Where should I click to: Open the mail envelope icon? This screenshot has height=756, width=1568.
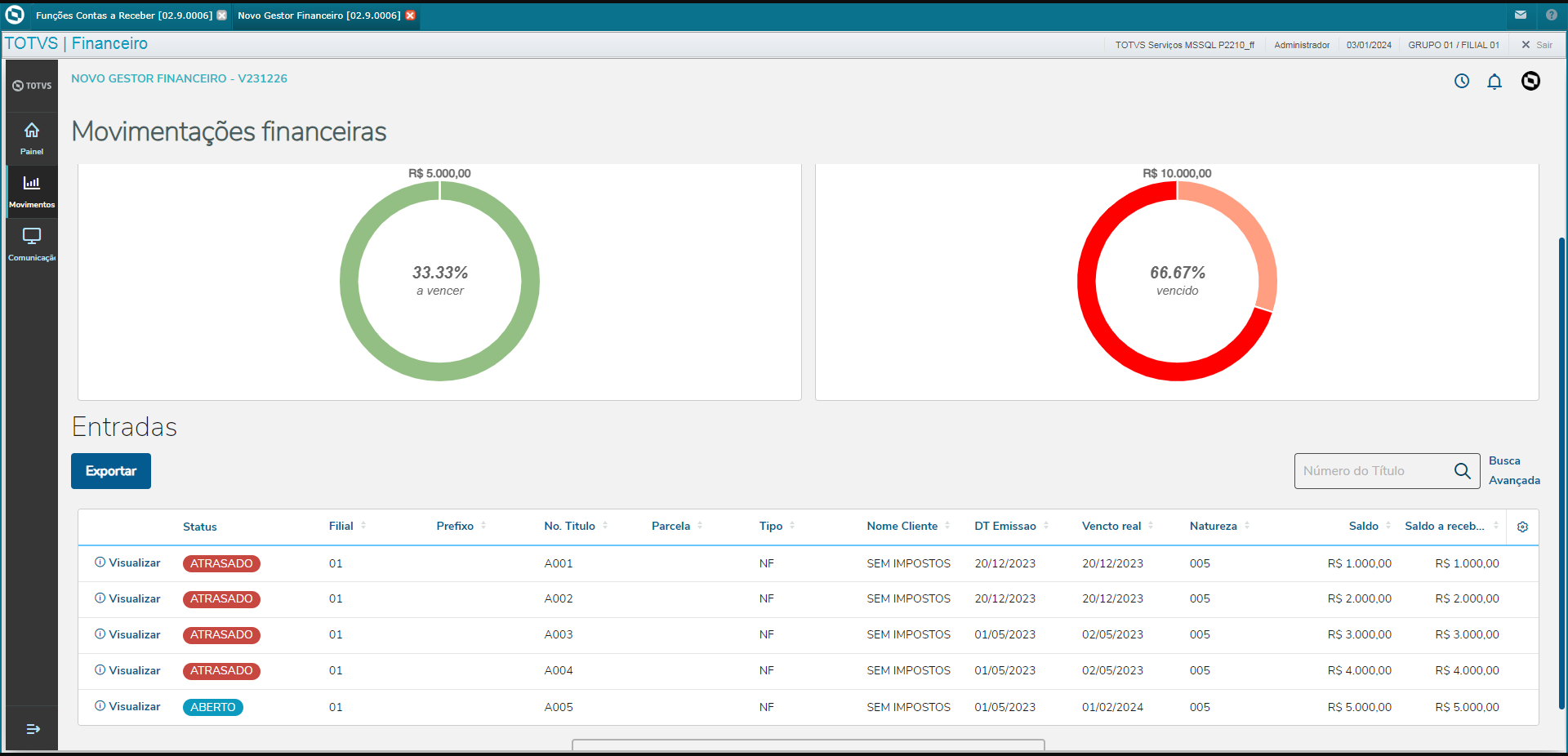(x=1521, y=15)
